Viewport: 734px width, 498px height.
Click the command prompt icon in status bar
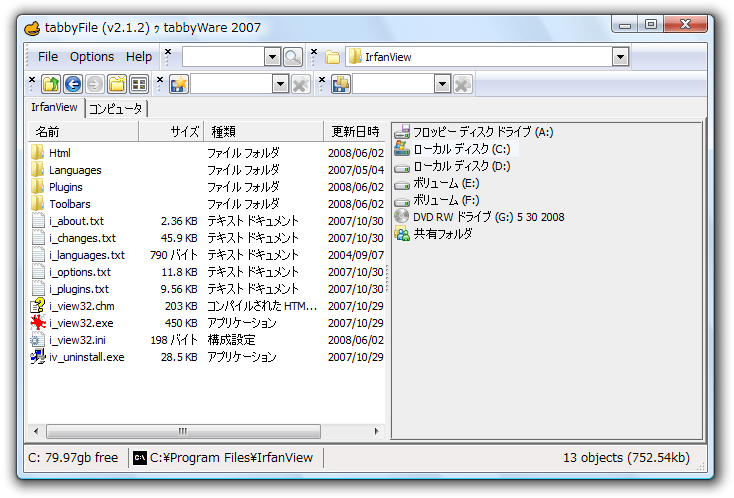(x=139, y=458)
